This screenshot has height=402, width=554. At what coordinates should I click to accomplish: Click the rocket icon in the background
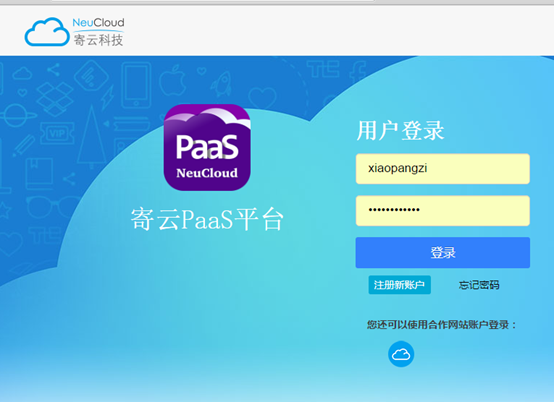pyautogui.click(x=222, y=84)
